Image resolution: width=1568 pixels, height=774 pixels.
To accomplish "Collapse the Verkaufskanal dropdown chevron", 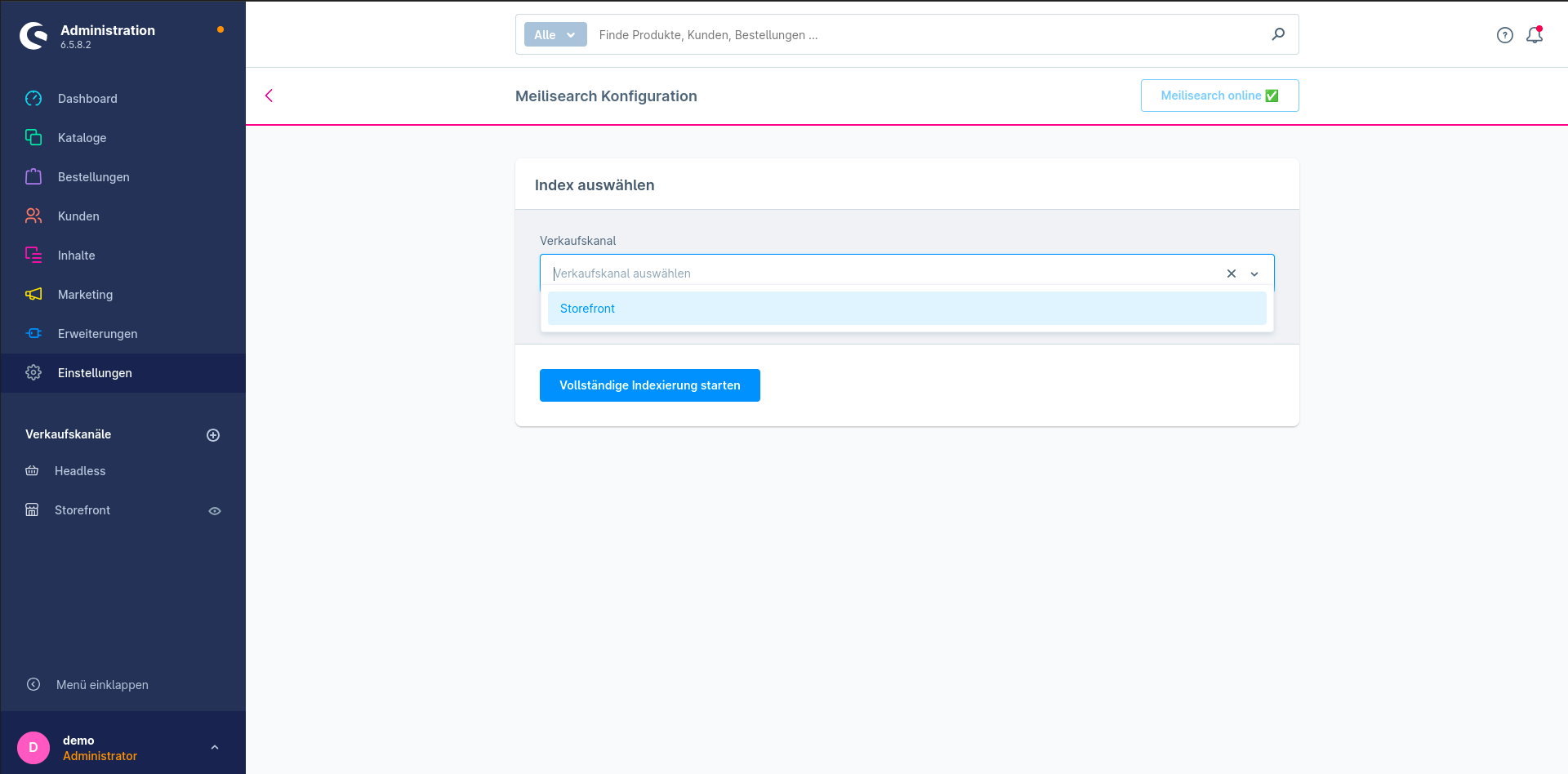I will 1254,274.
